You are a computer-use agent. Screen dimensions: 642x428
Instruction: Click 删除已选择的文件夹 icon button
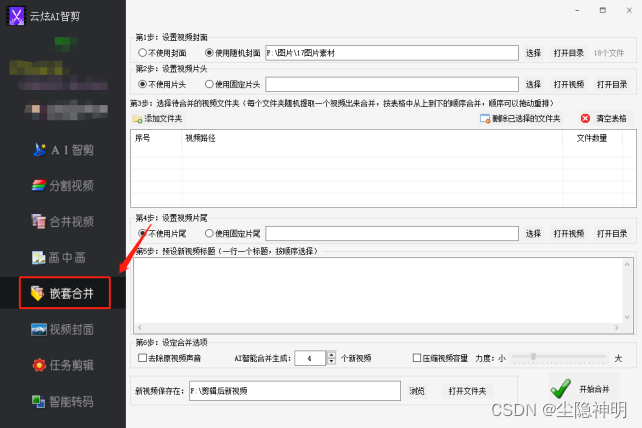tap(520, 118)
